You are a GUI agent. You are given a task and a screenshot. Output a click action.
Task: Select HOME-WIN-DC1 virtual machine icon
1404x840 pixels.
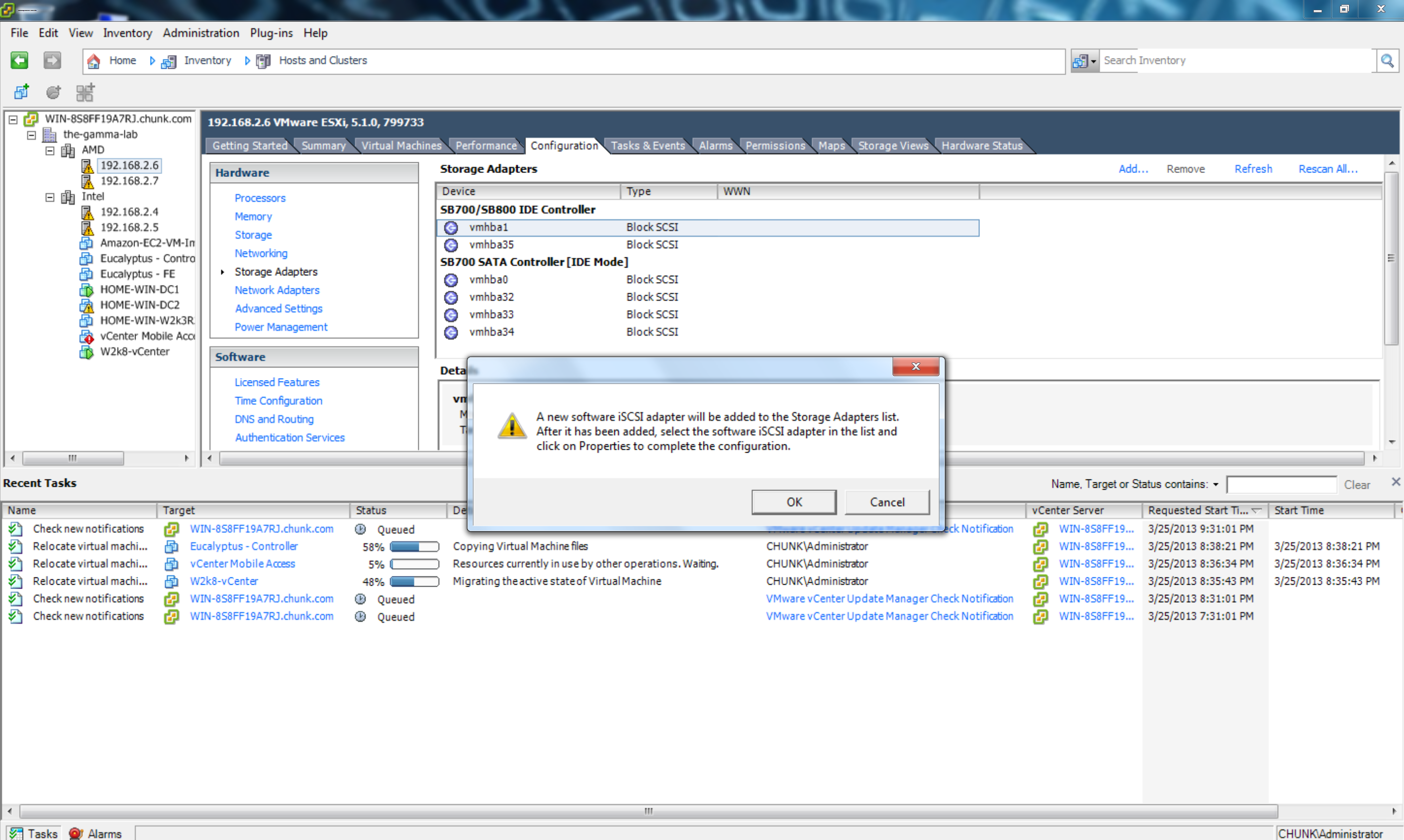(86, 290)
